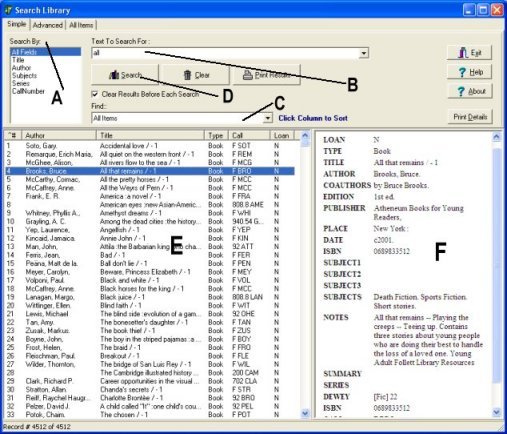Select the row for The book thief
Image resolution: width=507 pixels, height=434 pixels.
pyautogui.click(x=150, y=331)
